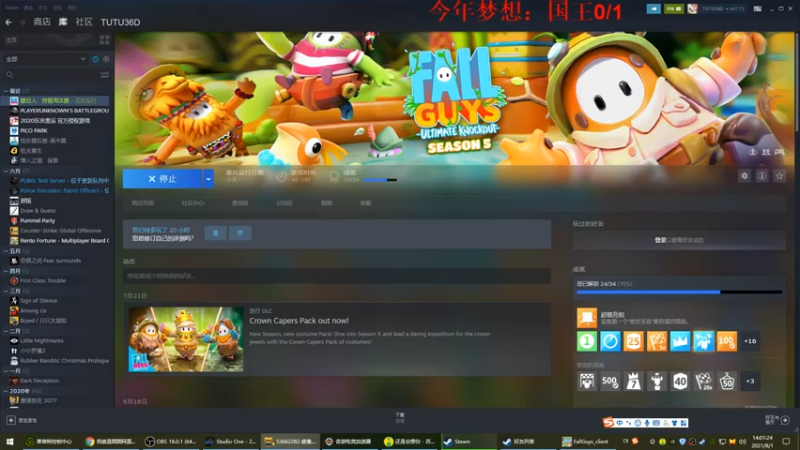Add game to favorites star icon
Viewport: 800px width, 450px height.
tap(780, 176)
